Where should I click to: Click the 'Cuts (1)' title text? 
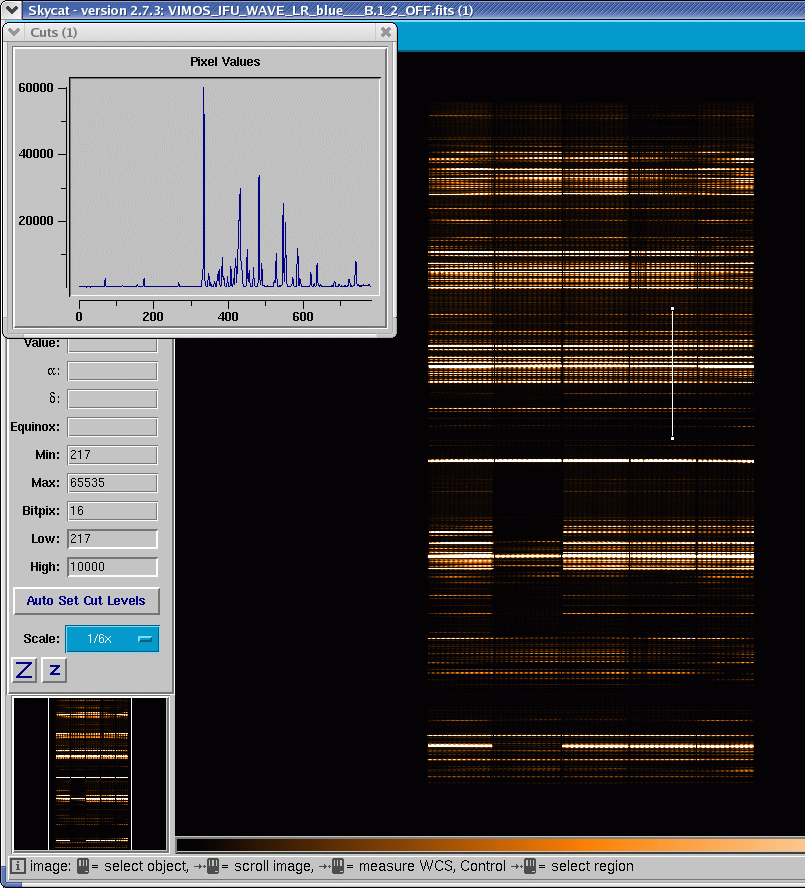[x=53, y=32]
